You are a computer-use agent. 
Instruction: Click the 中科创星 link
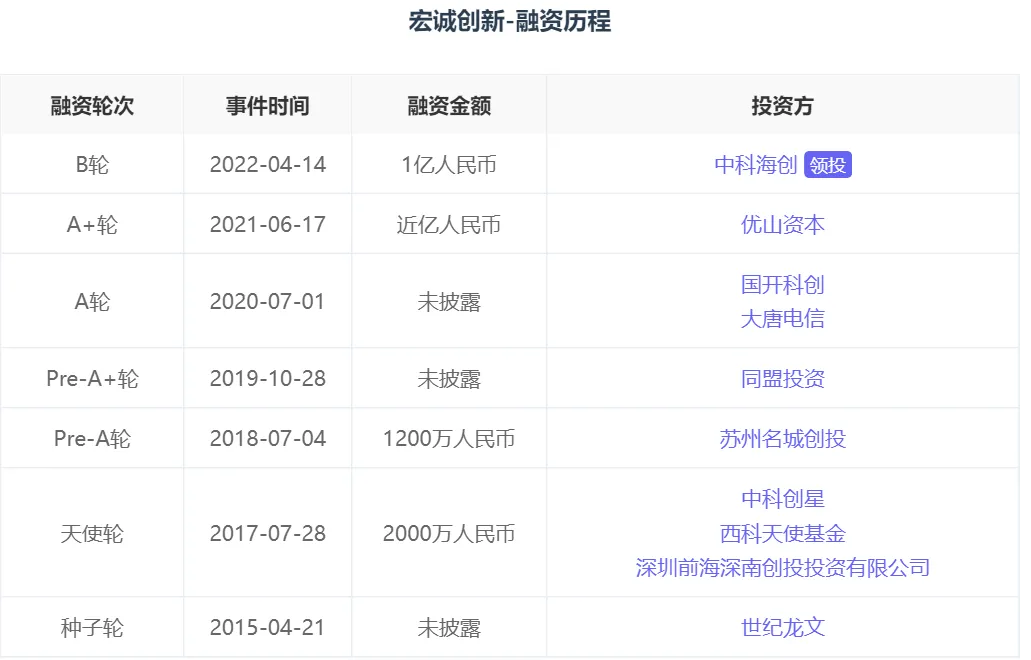783,499
